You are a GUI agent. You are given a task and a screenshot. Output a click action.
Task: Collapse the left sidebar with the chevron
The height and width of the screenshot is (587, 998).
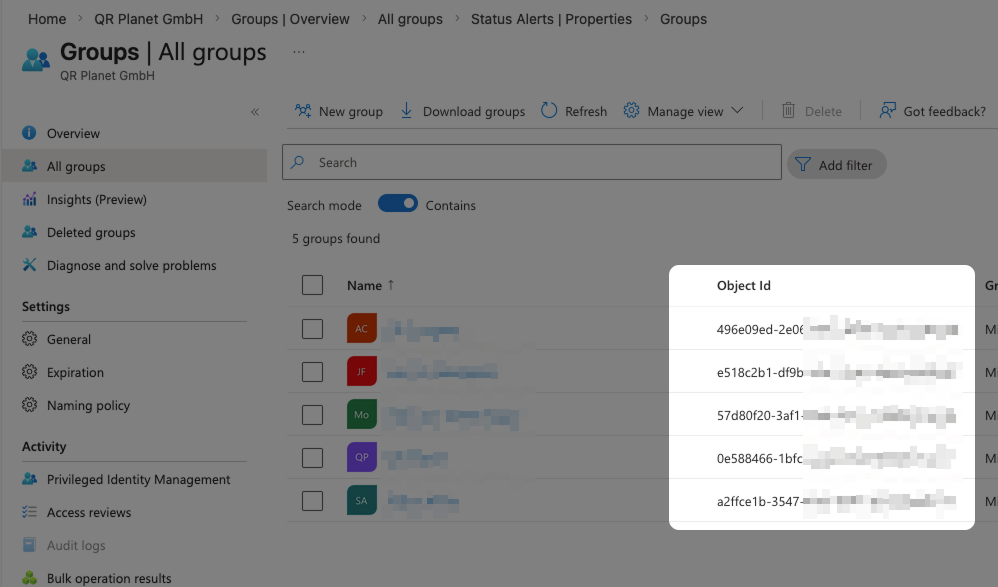(255, 112)
